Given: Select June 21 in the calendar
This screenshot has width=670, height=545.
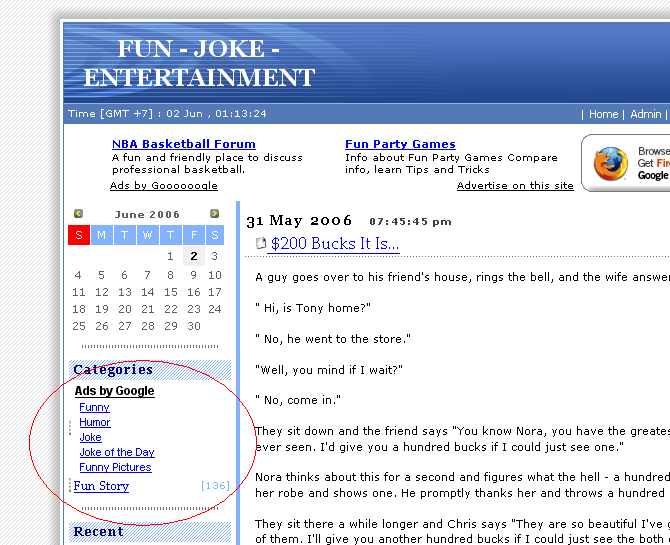Looking at the screenshot, I should coord(147,309).
